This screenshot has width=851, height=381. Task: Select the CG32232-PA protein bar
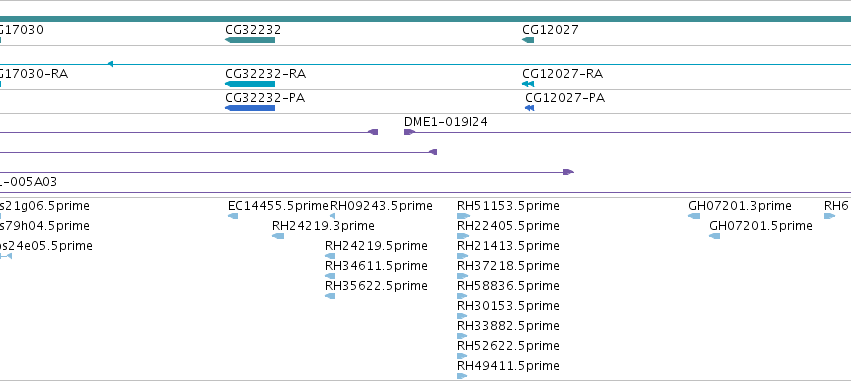tap(250, 107)
